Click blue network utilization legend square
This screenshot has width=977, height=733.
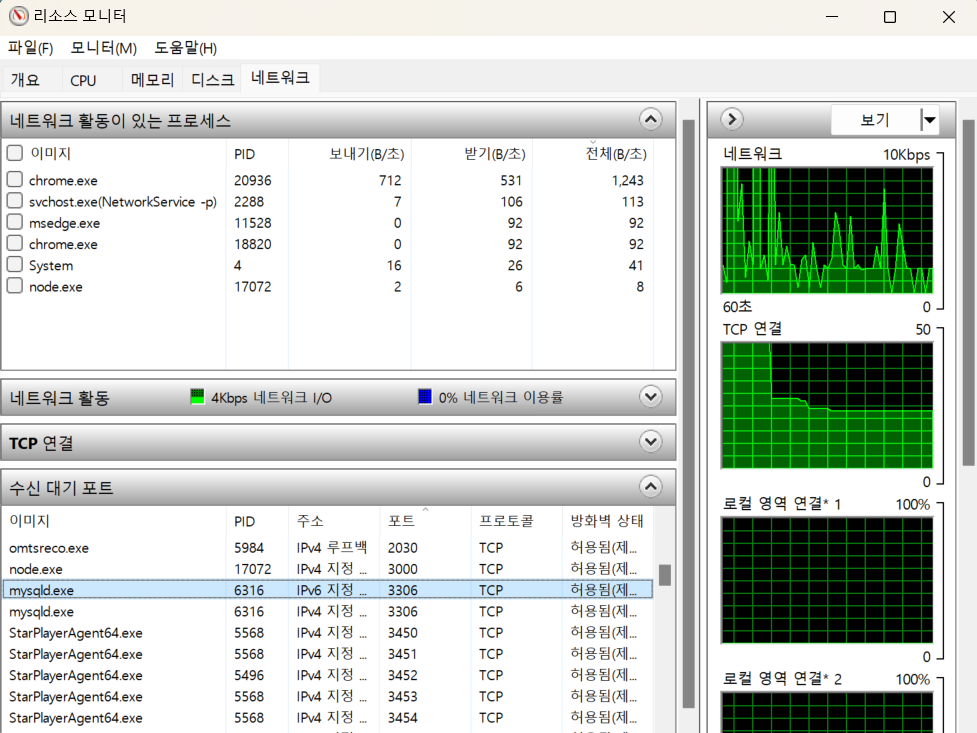coord(425,396)
